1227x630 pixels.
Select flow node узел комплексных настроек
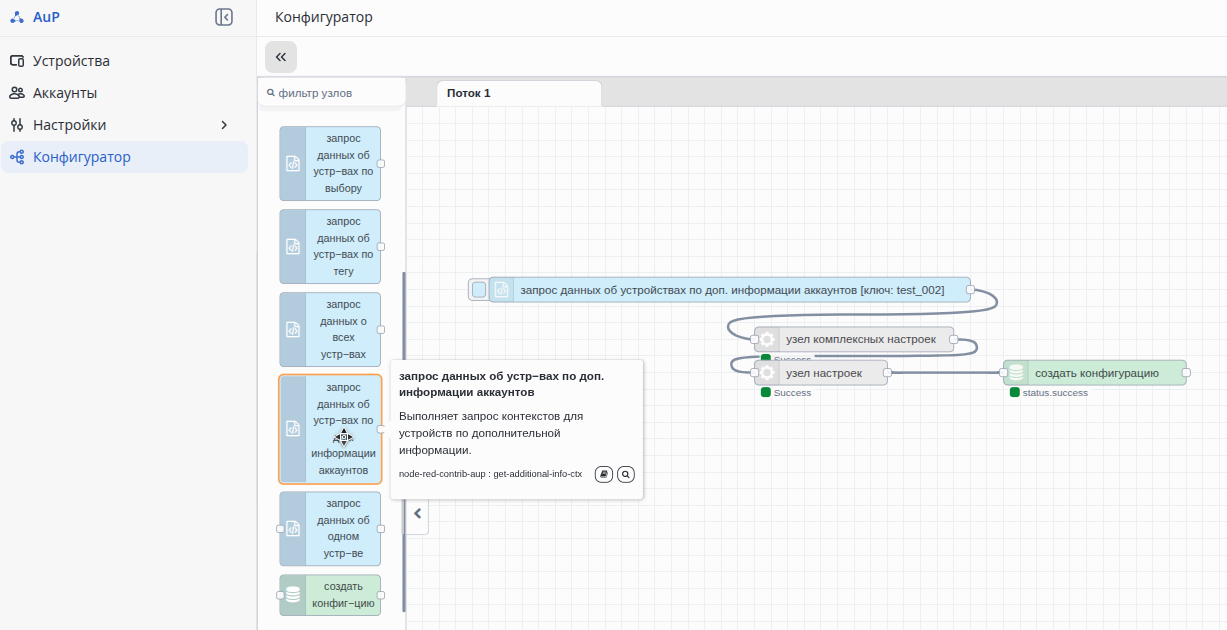[854, 340]
